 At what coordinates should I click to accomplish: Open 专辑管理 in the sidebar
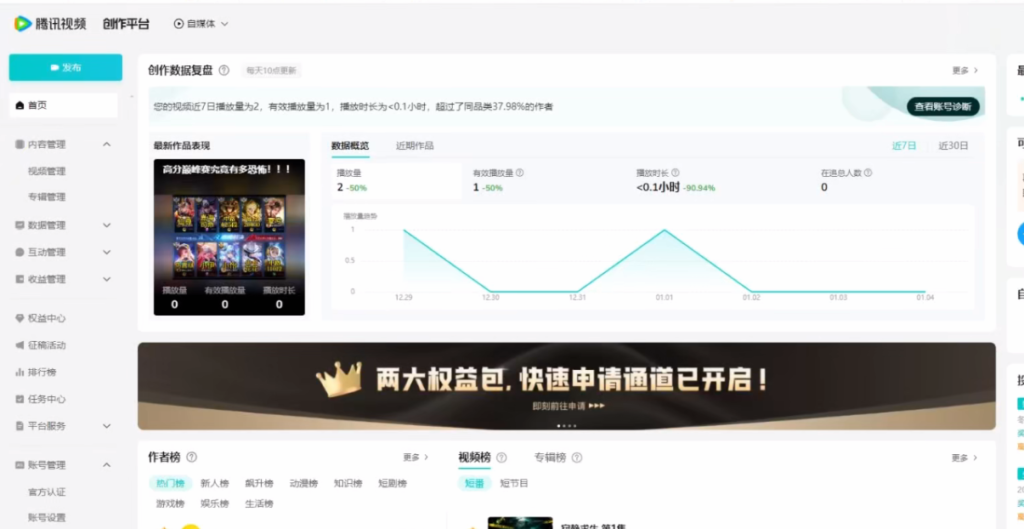click(46, 197)
